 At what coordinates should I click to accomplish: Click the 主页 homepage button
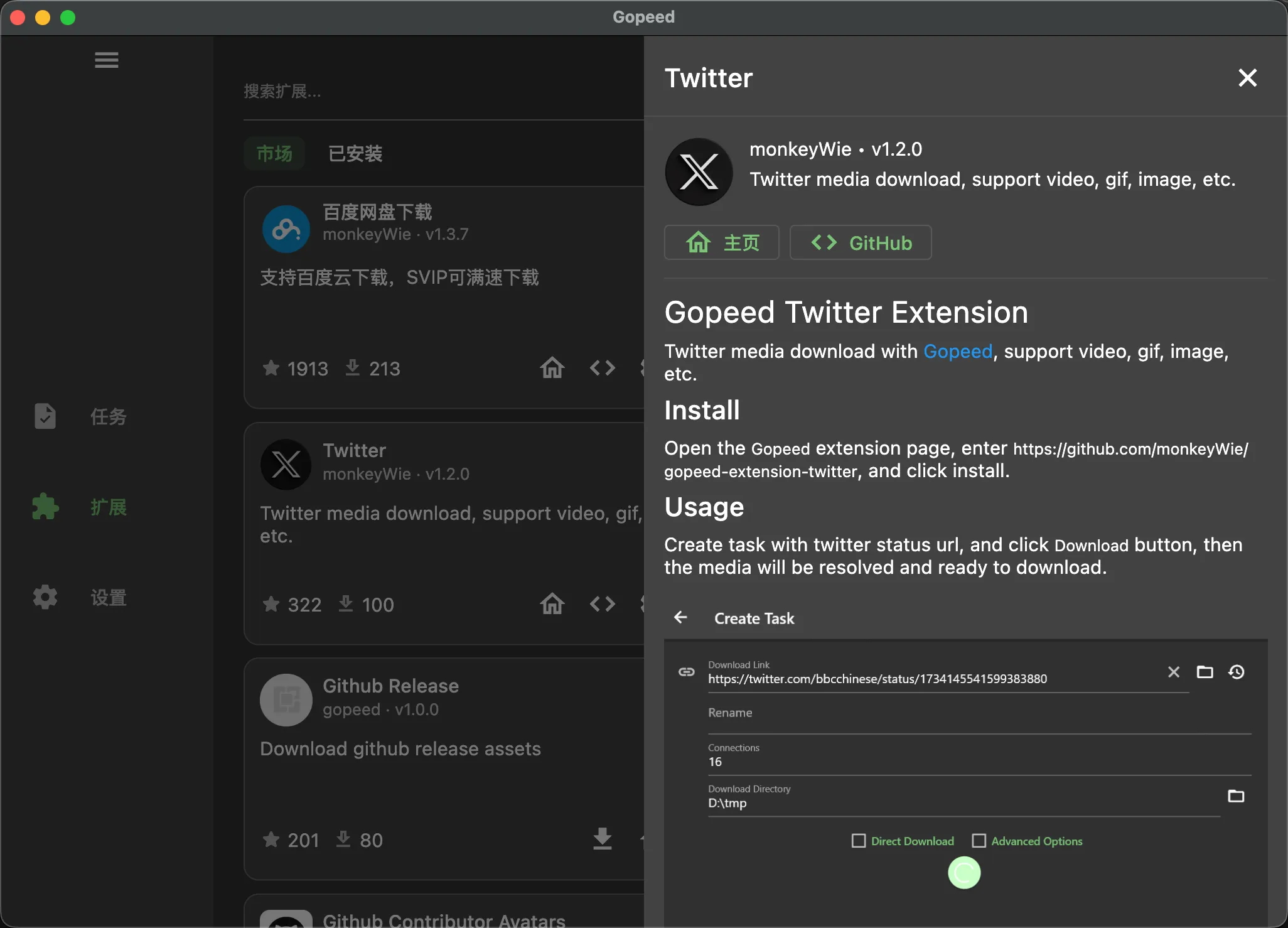pyautogui.click(x=722, y=242)
